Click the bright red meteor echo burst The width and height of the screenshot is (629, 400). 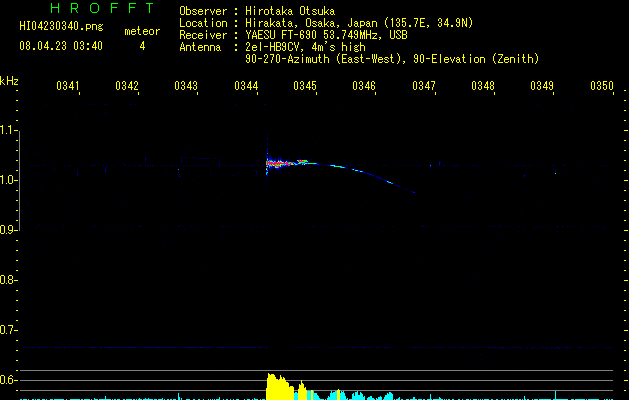click(x=281, y=163)
